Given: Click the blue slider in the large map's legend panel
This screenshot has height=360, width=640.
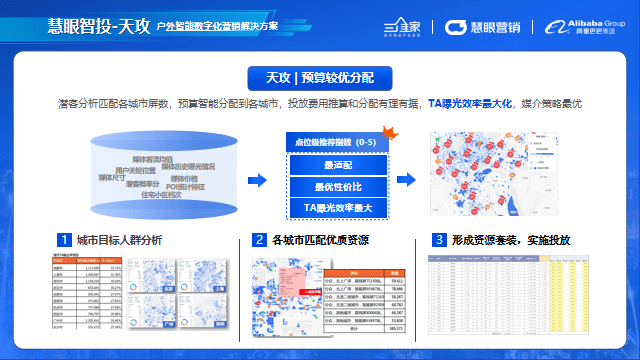Looking at the screenshot, I should click(543, 154).
